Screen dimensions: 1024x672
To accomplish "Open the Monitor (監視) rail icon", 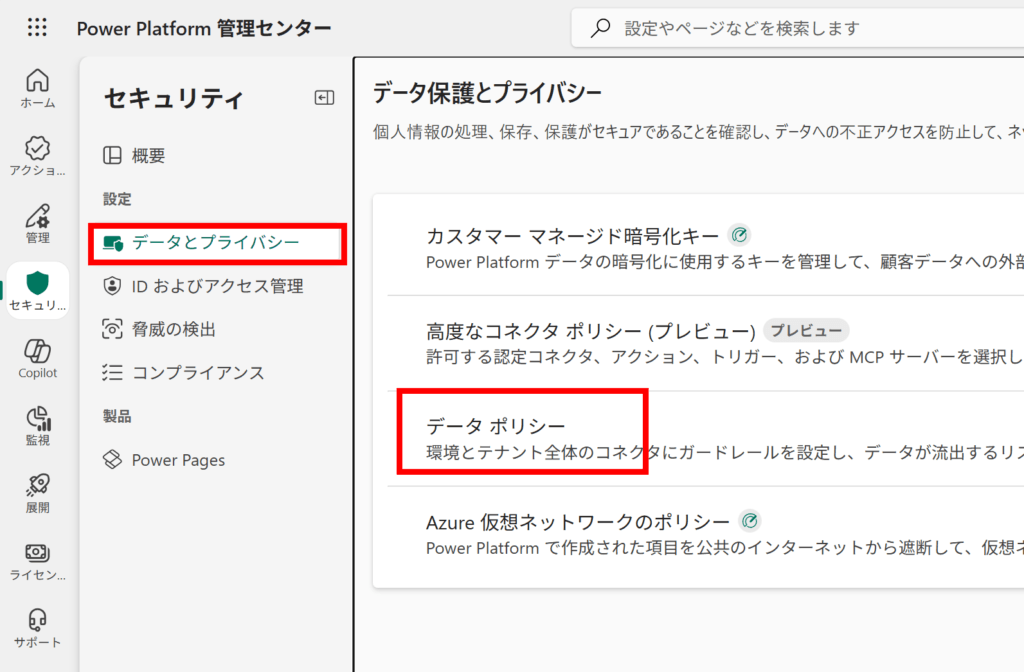I will tap(37, 425).
